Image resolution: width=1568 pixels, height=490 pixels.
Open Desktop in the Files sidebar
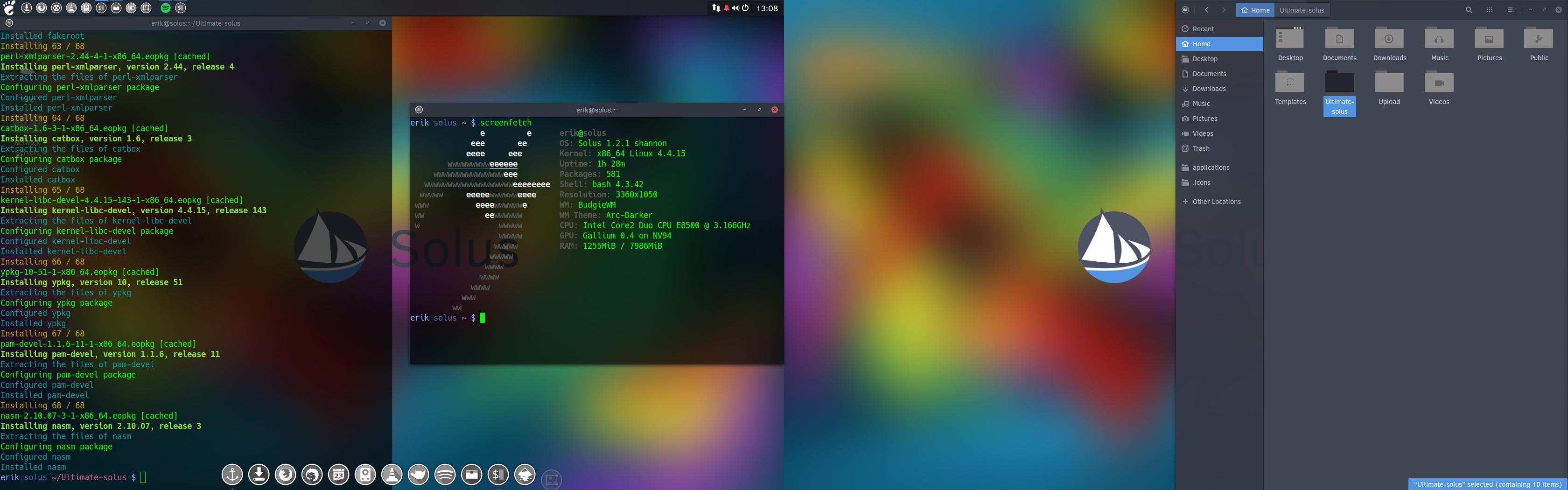[x=1219, y=58]
